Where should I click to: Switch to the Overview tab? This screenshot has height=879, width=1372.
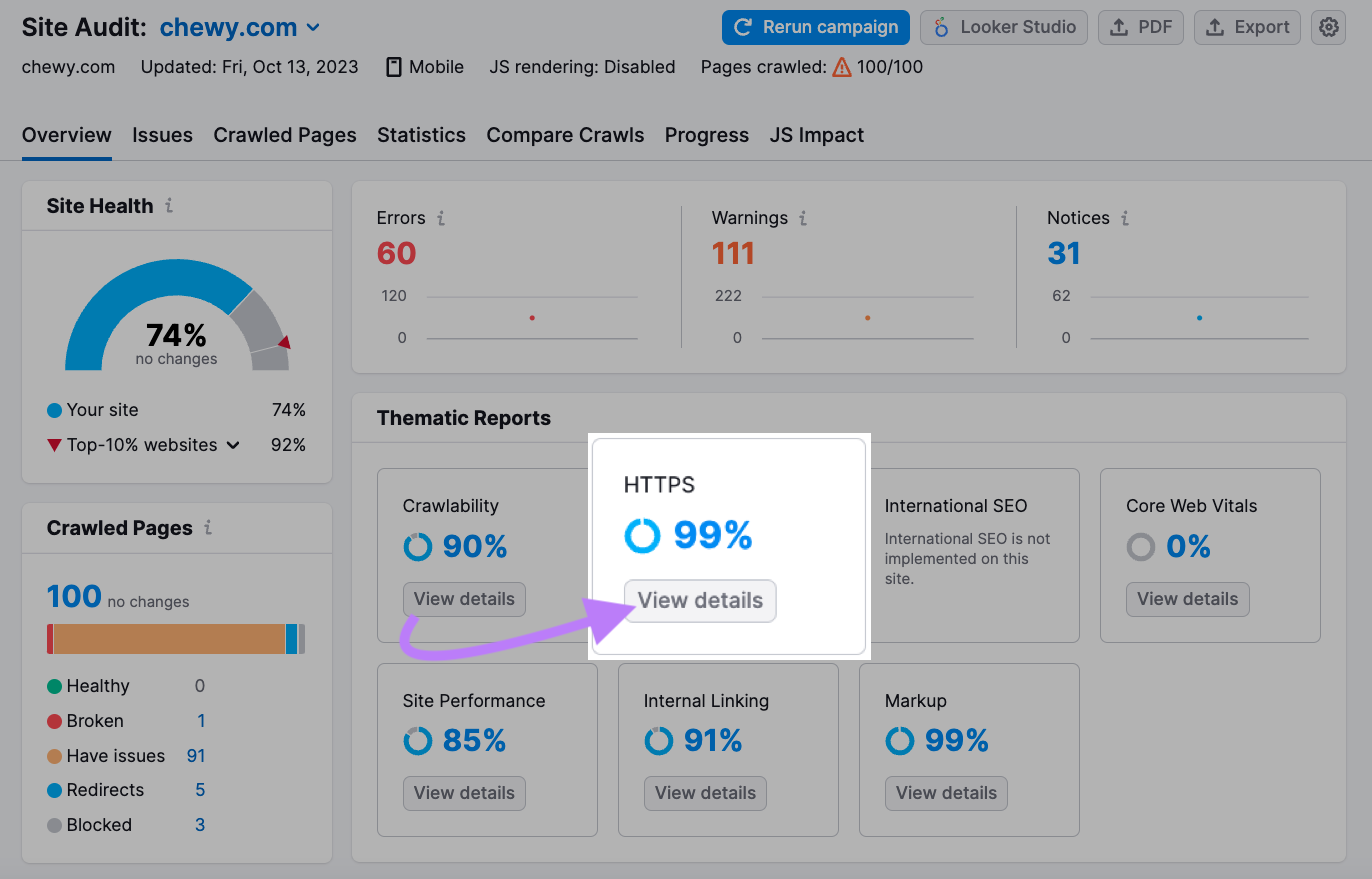(67, 135)
